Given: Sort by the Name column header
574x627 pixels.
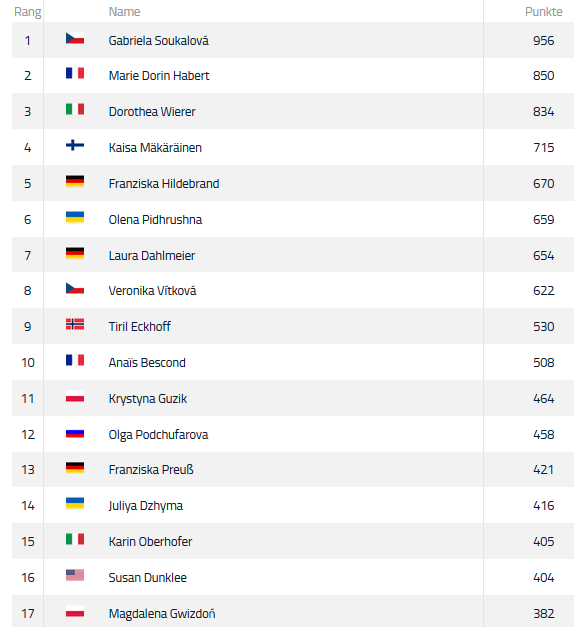Looking at the screenshot, I should click(x=124, y=12).
